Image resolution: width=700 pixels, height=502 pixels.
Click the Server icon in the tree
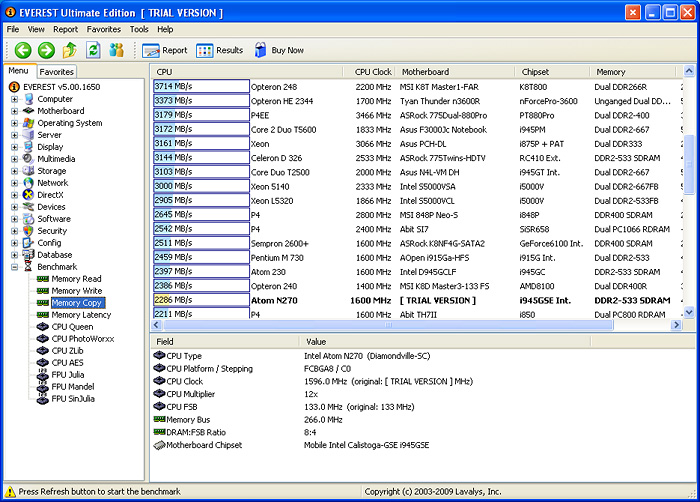coord(29,135)
